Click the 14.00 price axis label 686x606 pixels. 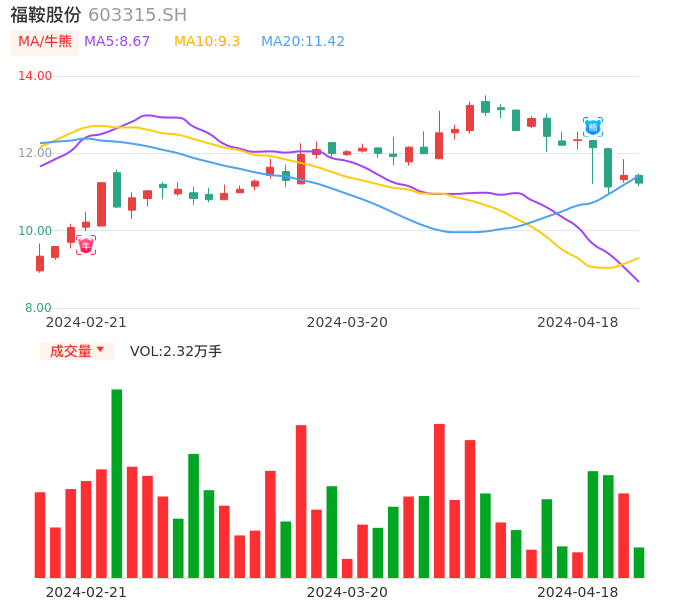pyautogui.click(x=35, y=76)
